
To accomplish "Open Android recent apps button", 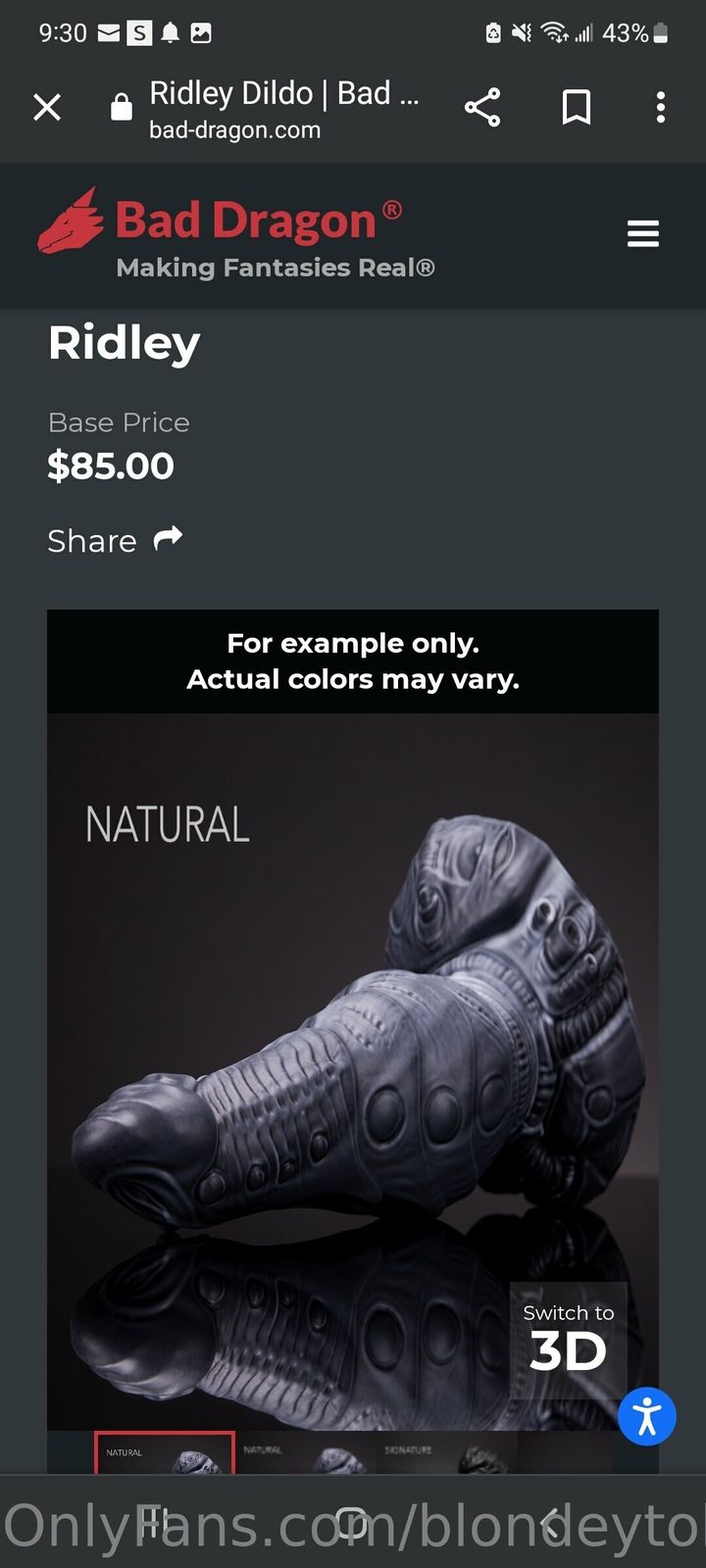I will [152, 1522].
